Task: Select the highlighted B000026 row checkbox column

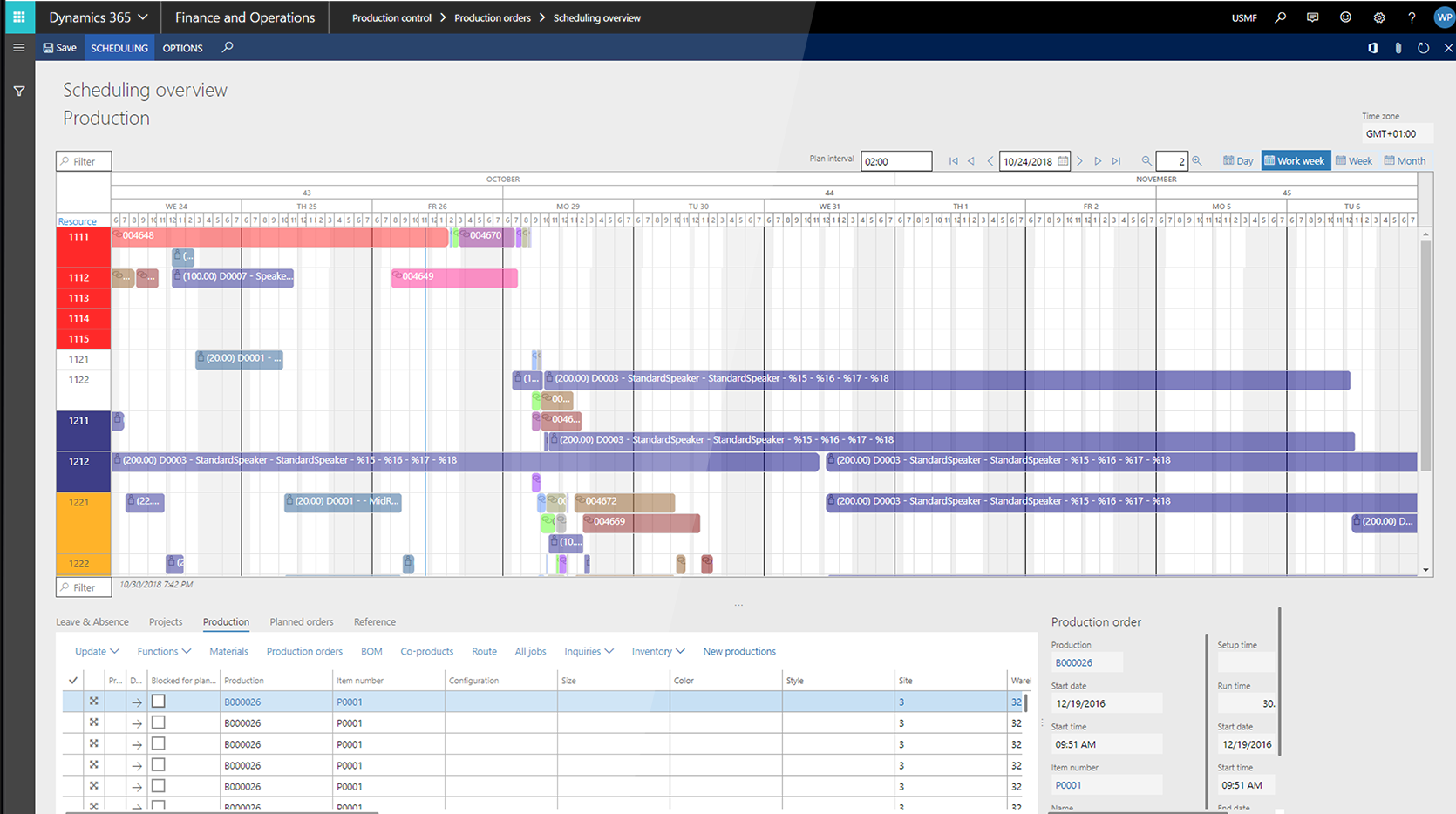Action: (74, 701)
